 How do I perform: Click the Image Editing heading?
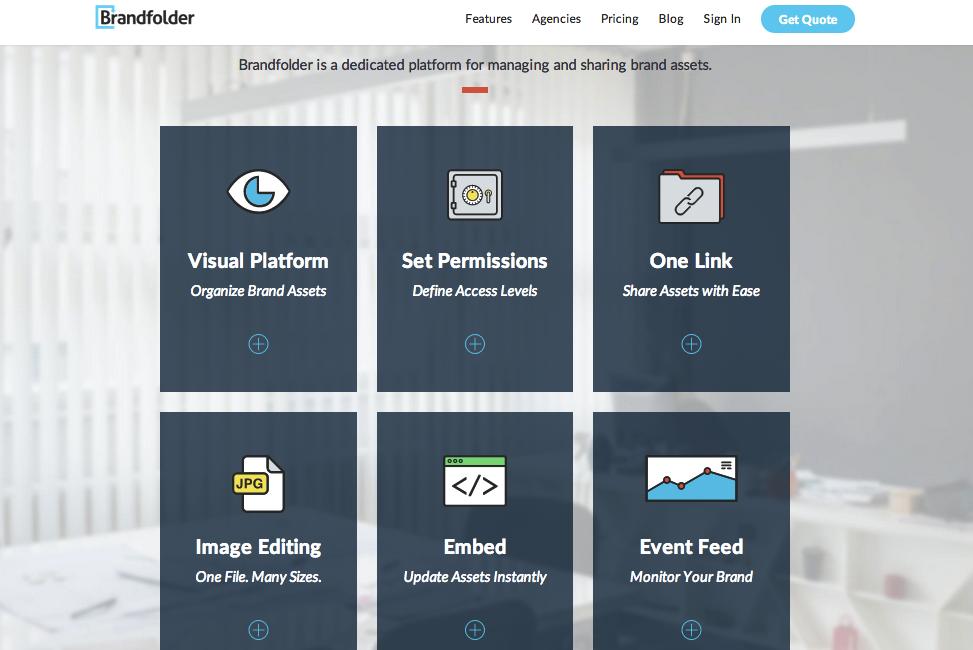[x=258, y=547]
